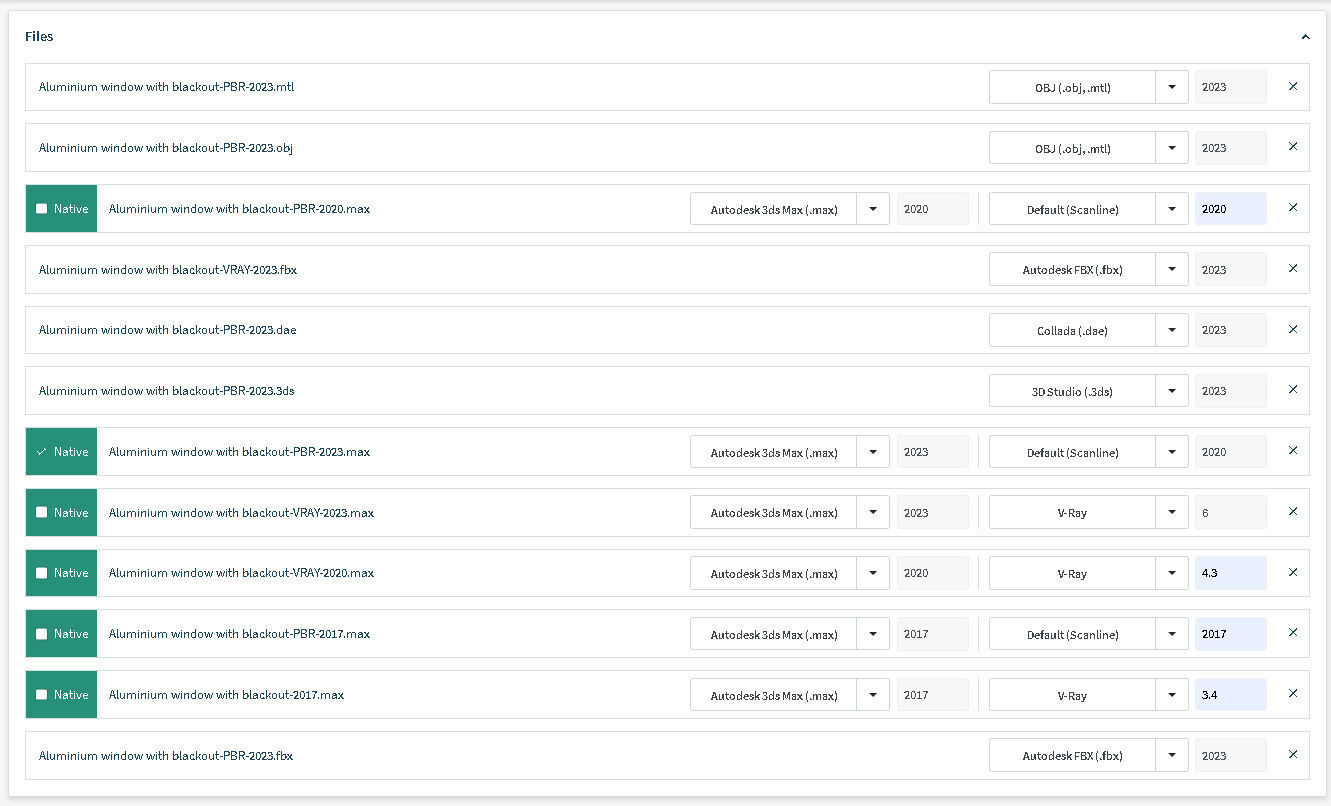Screen dimensions: 1331x806
Task: Open V-Ray renderer dropdown for VRAY-2023.max
Action: tap(1172, 513)
